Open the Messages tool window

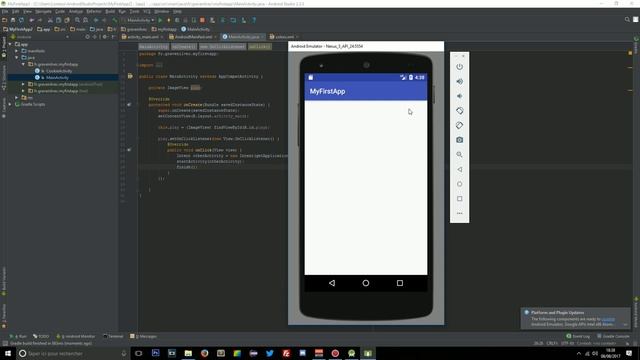pos(144,336)
